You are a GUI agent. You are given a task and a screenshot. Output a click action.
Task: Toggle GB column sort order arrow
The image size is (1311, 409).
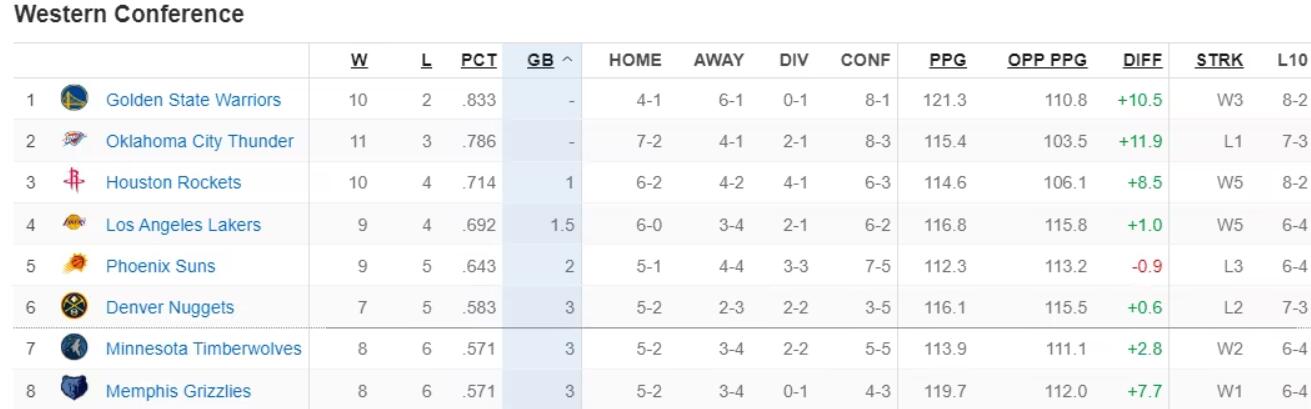(x=567, y=60)
